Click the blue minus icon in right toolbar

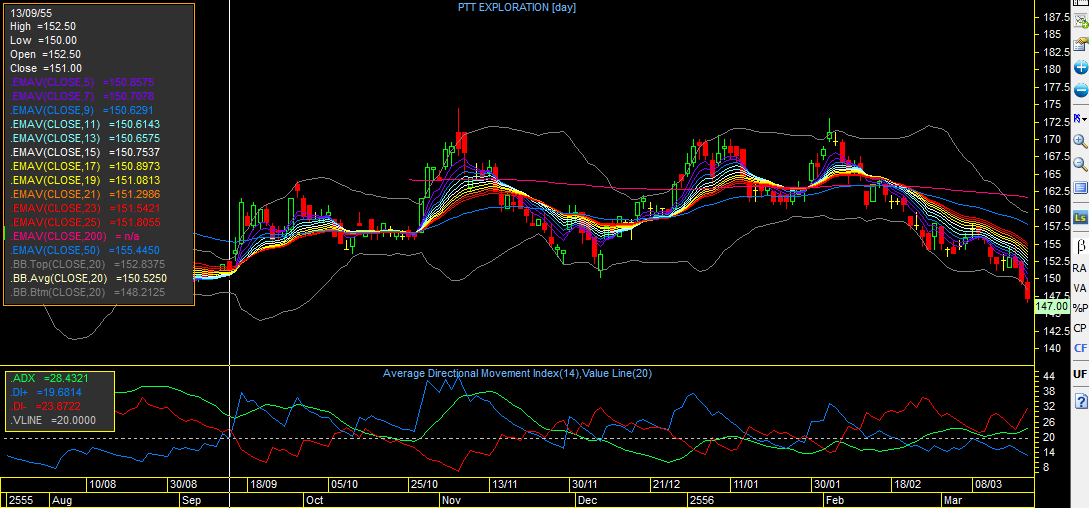click(1081, 90)
